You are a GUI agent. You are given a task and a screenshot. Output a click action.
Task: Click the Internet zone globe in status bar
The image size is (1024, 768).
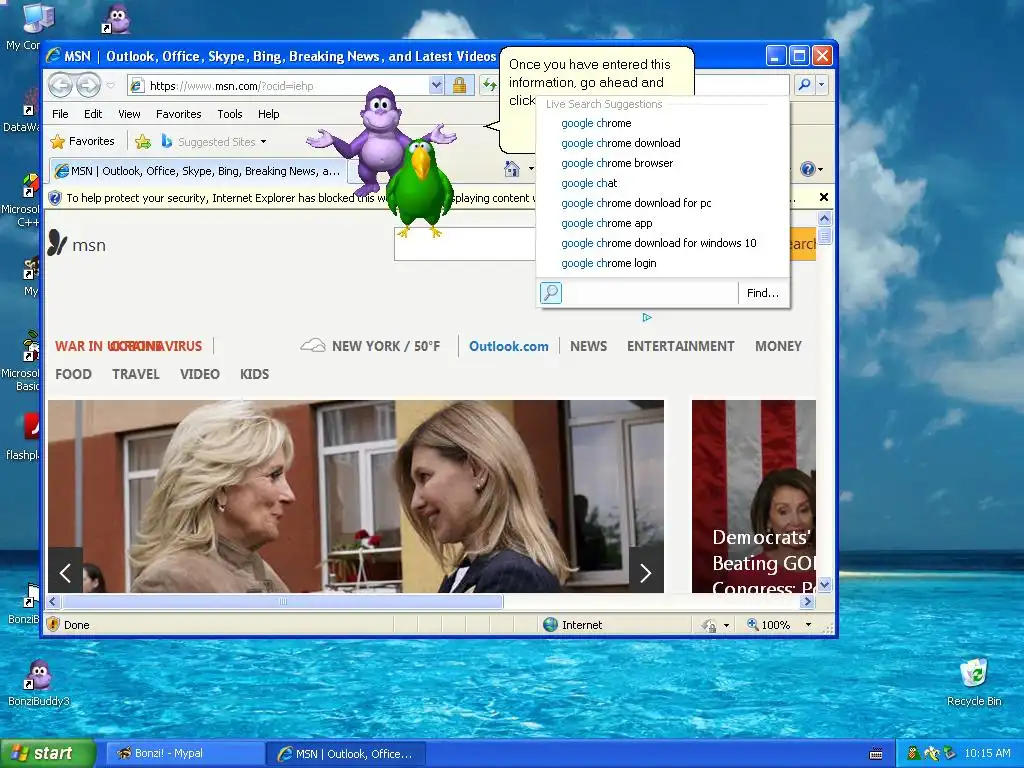coord(551,625)
